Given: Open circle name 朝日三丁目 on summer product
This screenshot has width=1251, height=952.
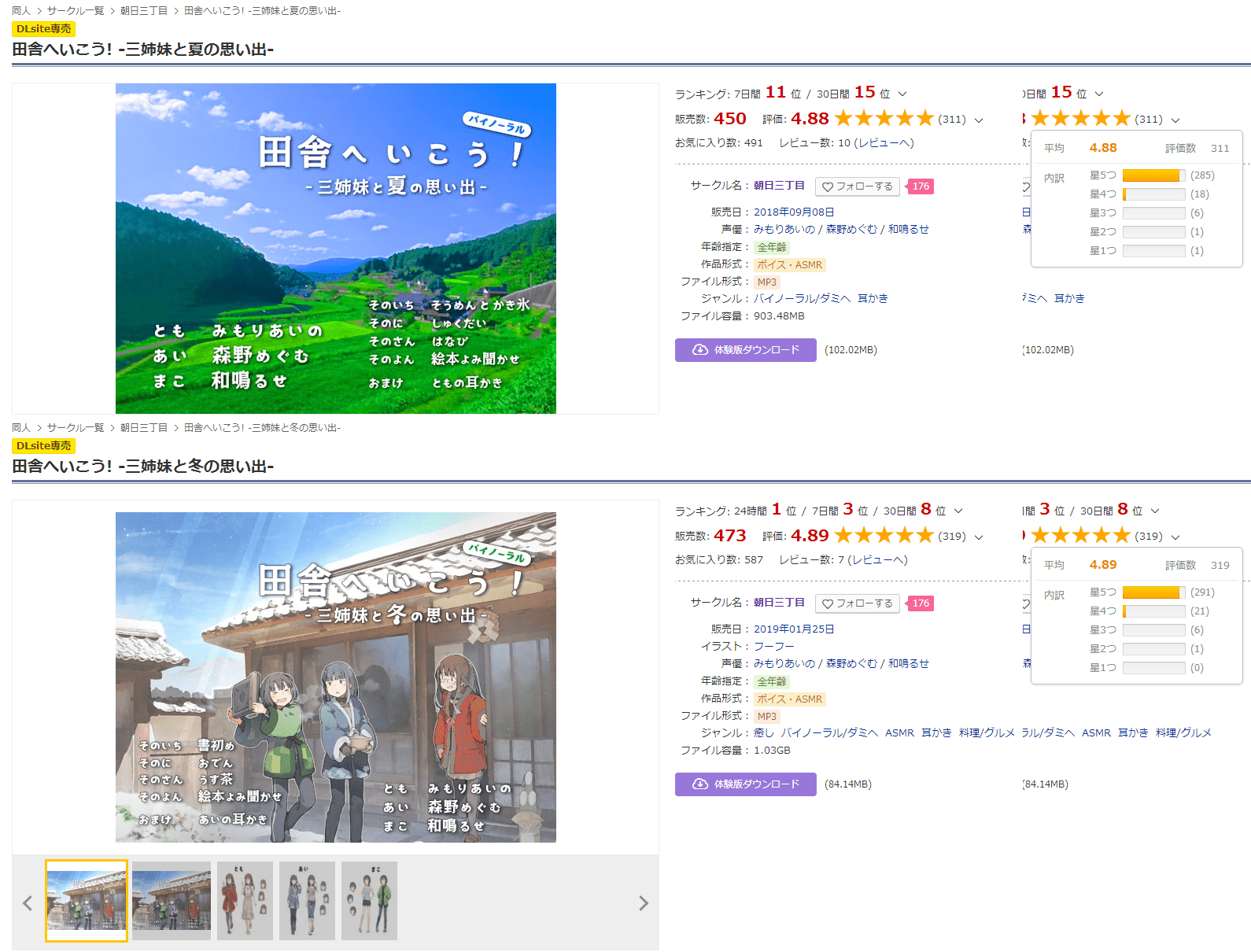Looking at the screenshot, I should tap(779, 186).
